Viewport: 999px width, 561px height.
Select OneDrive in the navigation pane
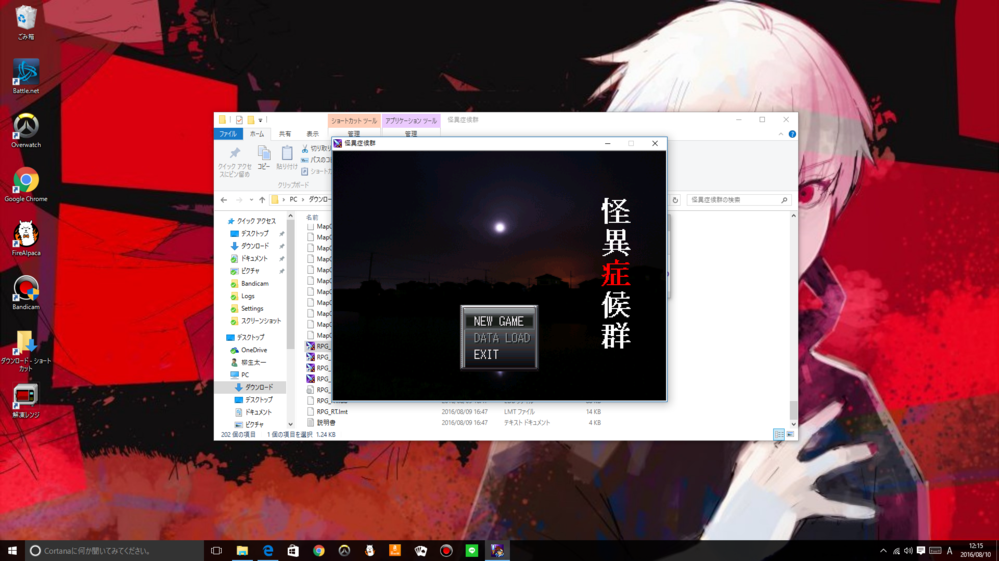coord(249,350)
